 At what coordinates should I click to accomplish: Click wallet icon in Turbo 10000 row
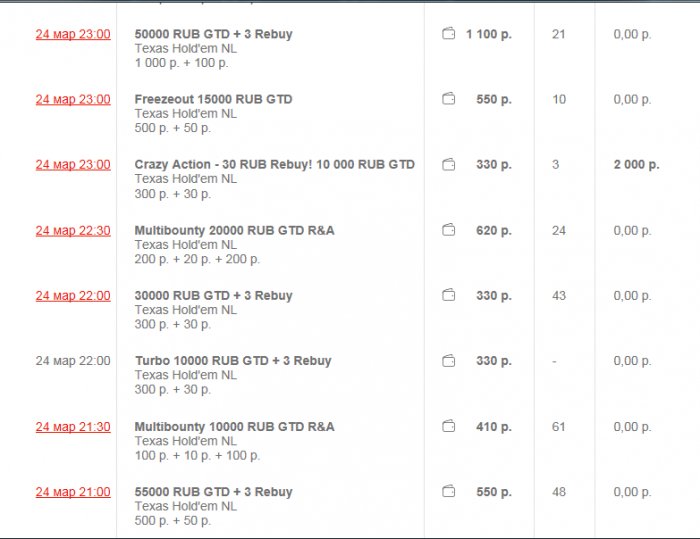coord(449,361)
